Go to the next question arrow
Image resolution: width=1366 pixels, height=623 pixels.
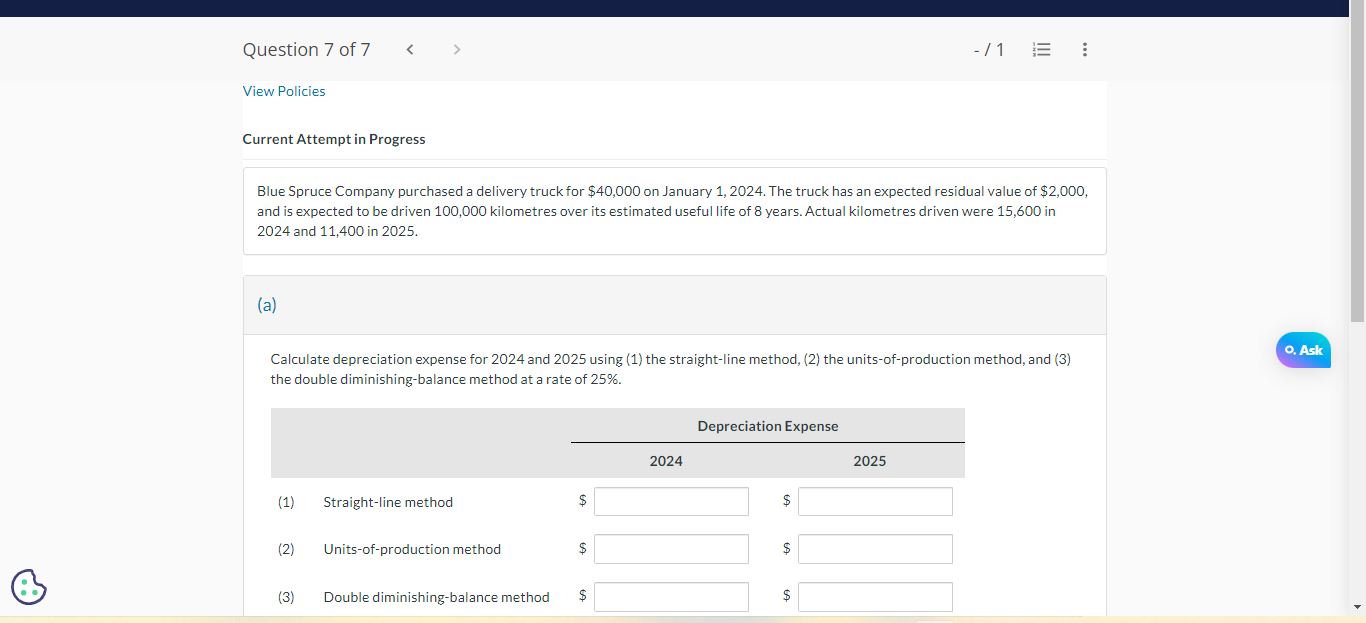click(x=457, y=49)
